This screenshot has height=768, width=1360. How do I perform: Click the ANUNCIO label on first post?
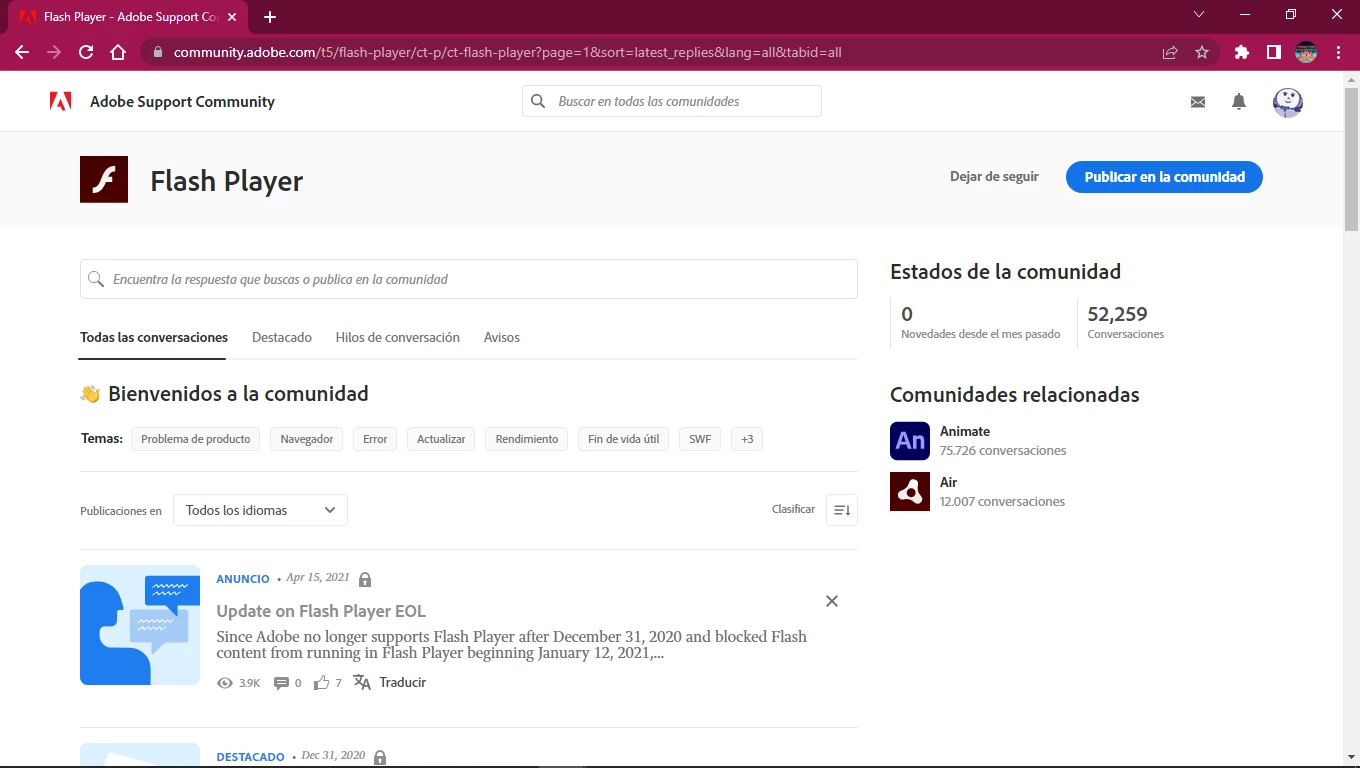tap(243, 579)
